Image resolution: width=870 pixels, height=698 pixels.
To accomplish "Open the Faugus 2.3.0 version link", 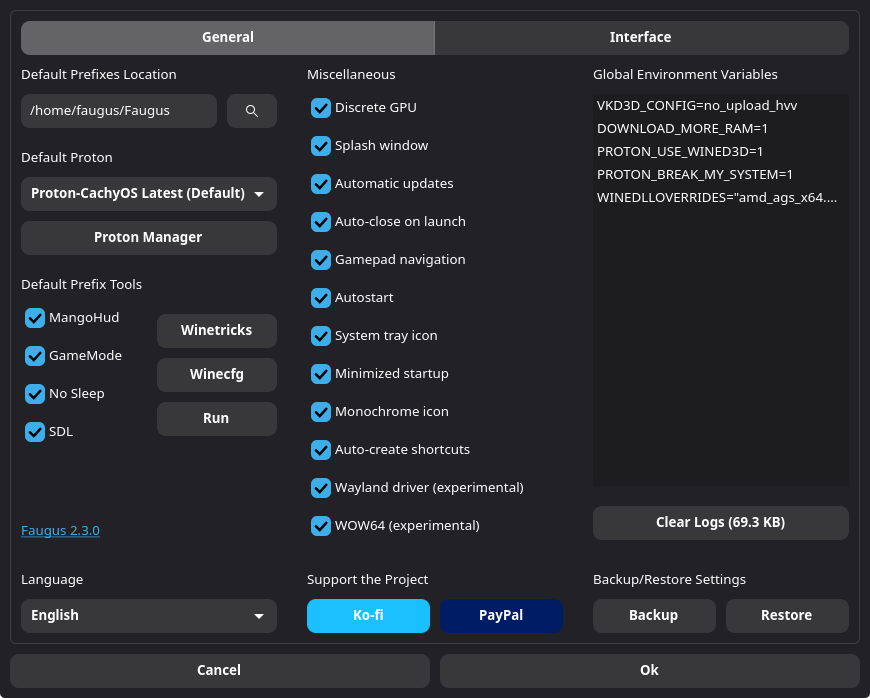I will click(60, 530).
